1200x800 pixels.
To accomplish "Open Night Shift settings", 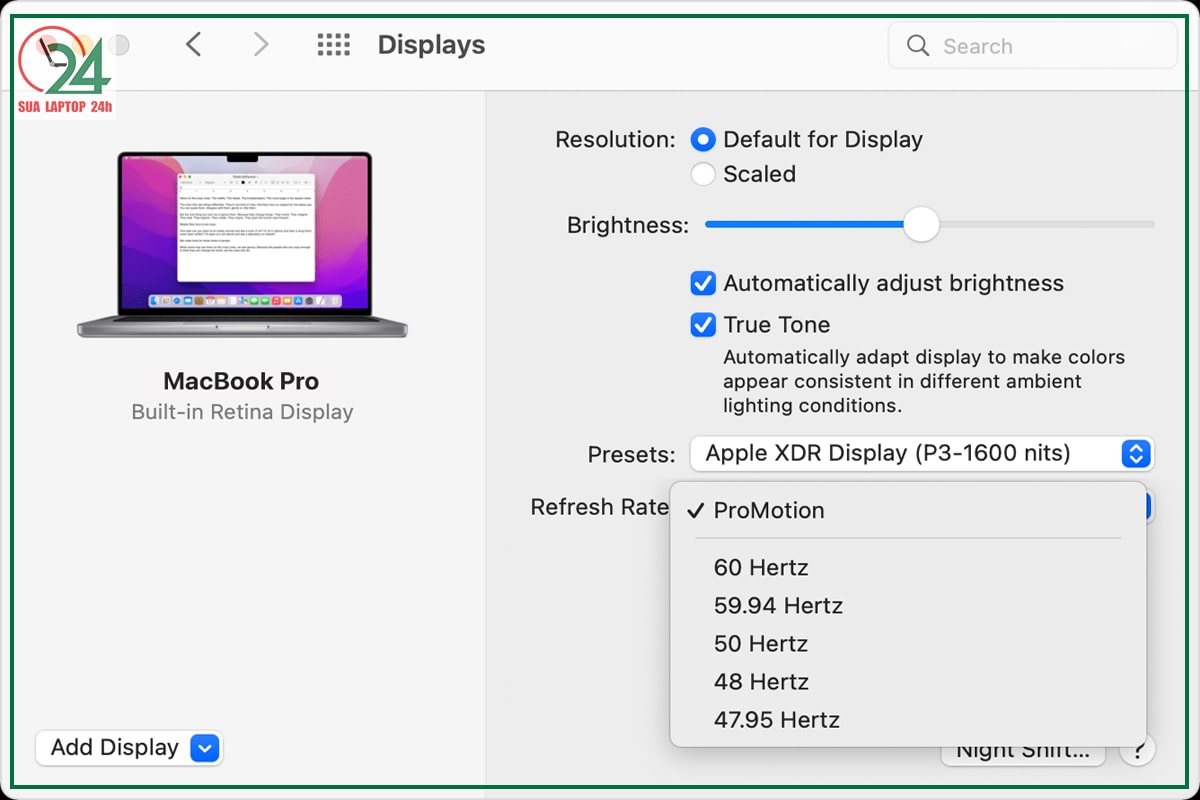I will pyautogui.click(x=1023, y=752).
